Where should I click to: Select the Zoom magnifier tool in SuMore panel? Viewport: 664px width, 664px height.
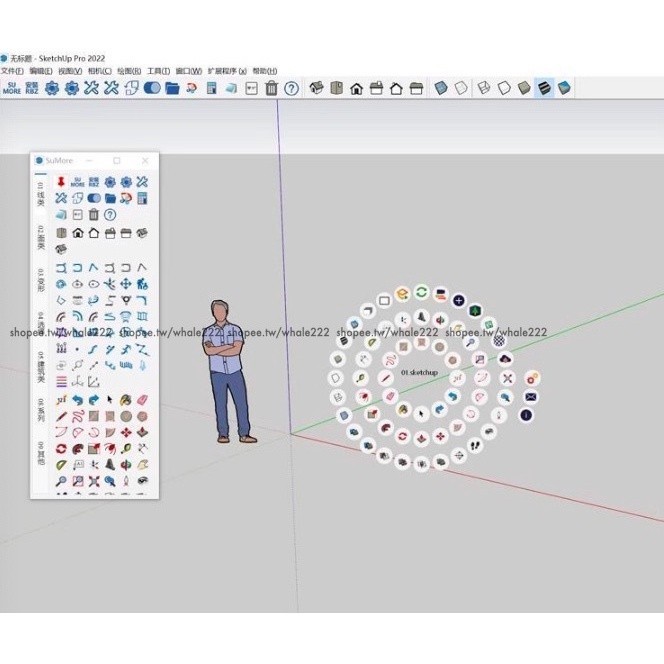[x=61, y=481]
